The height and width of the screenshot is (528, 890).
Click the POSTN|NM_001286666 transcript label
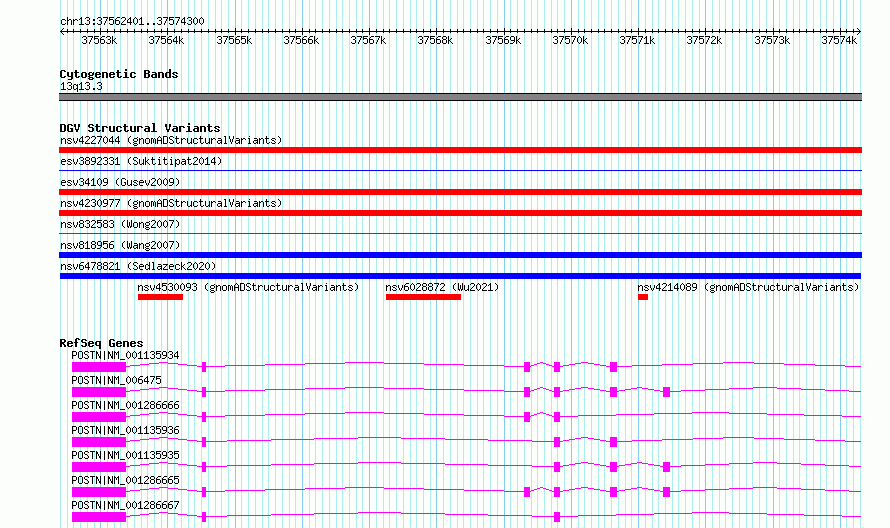click(125, 405)
